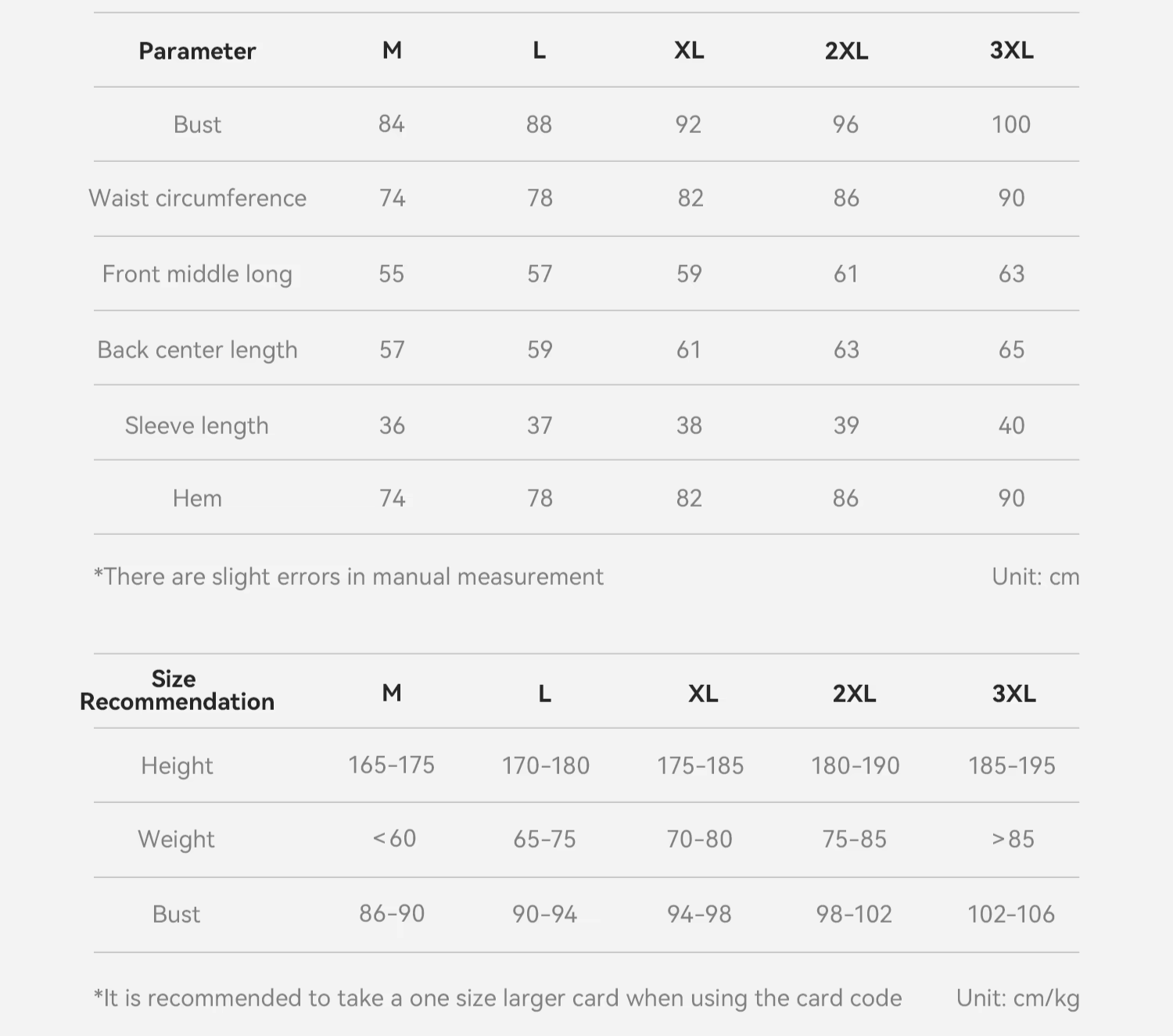Click bust range 98-102 for 2XL
This screenshot has height=1036, width=1173.
[x=854, y=914]
